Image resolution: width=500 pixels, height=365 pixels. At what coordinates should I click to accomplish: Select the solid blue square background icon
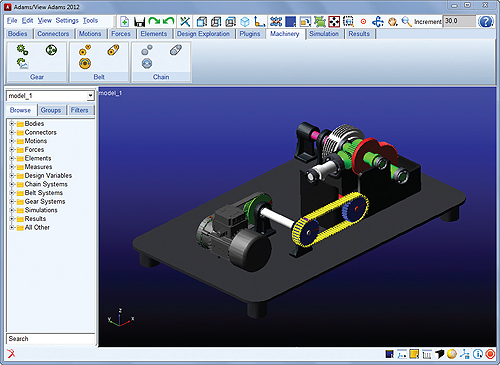click(291, 22)
